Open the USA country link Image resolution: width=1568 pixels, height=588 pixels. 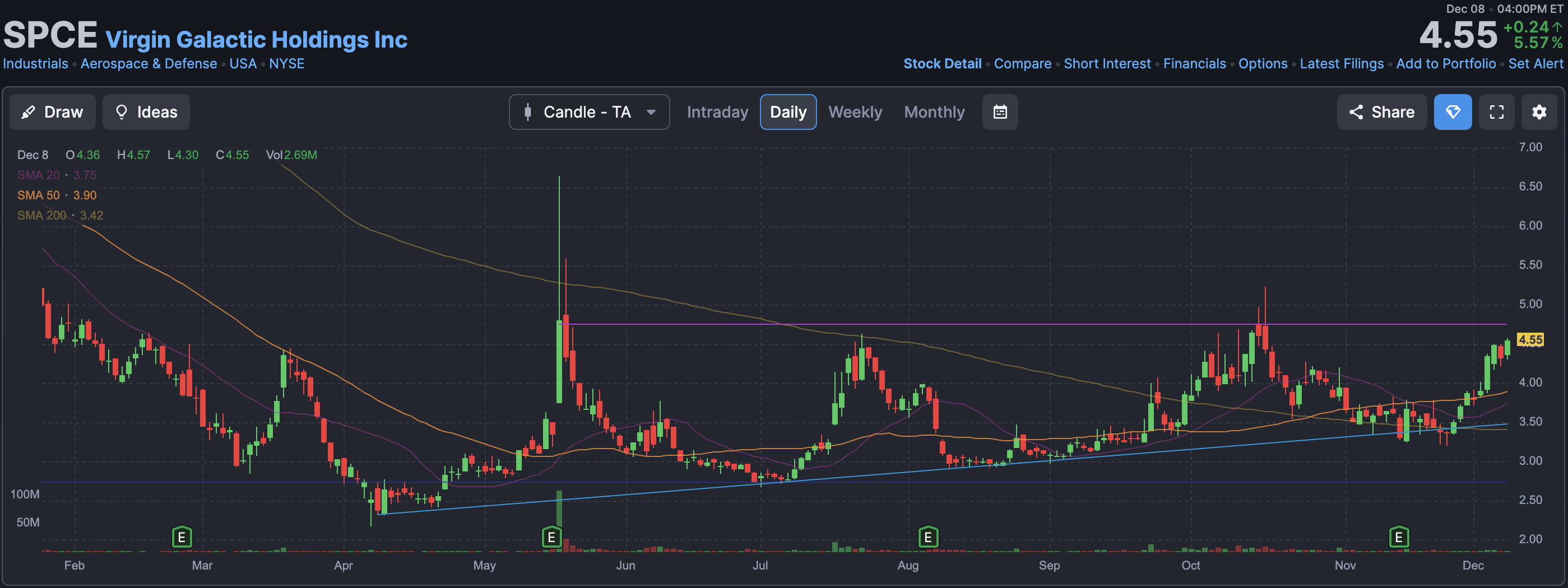pyautogui.click(x=243, y=63)
